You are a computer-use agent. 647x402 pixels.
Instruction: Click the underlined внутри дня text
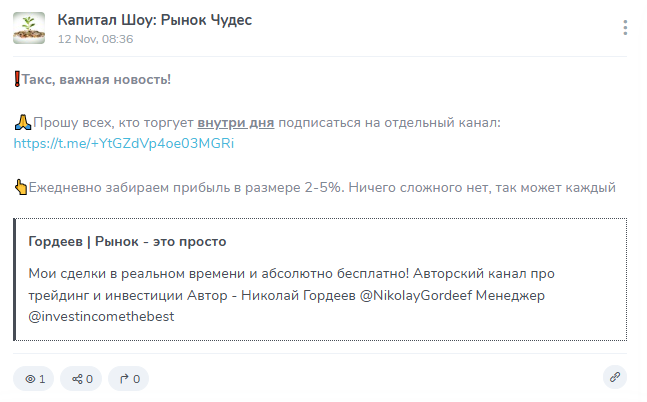236,123
